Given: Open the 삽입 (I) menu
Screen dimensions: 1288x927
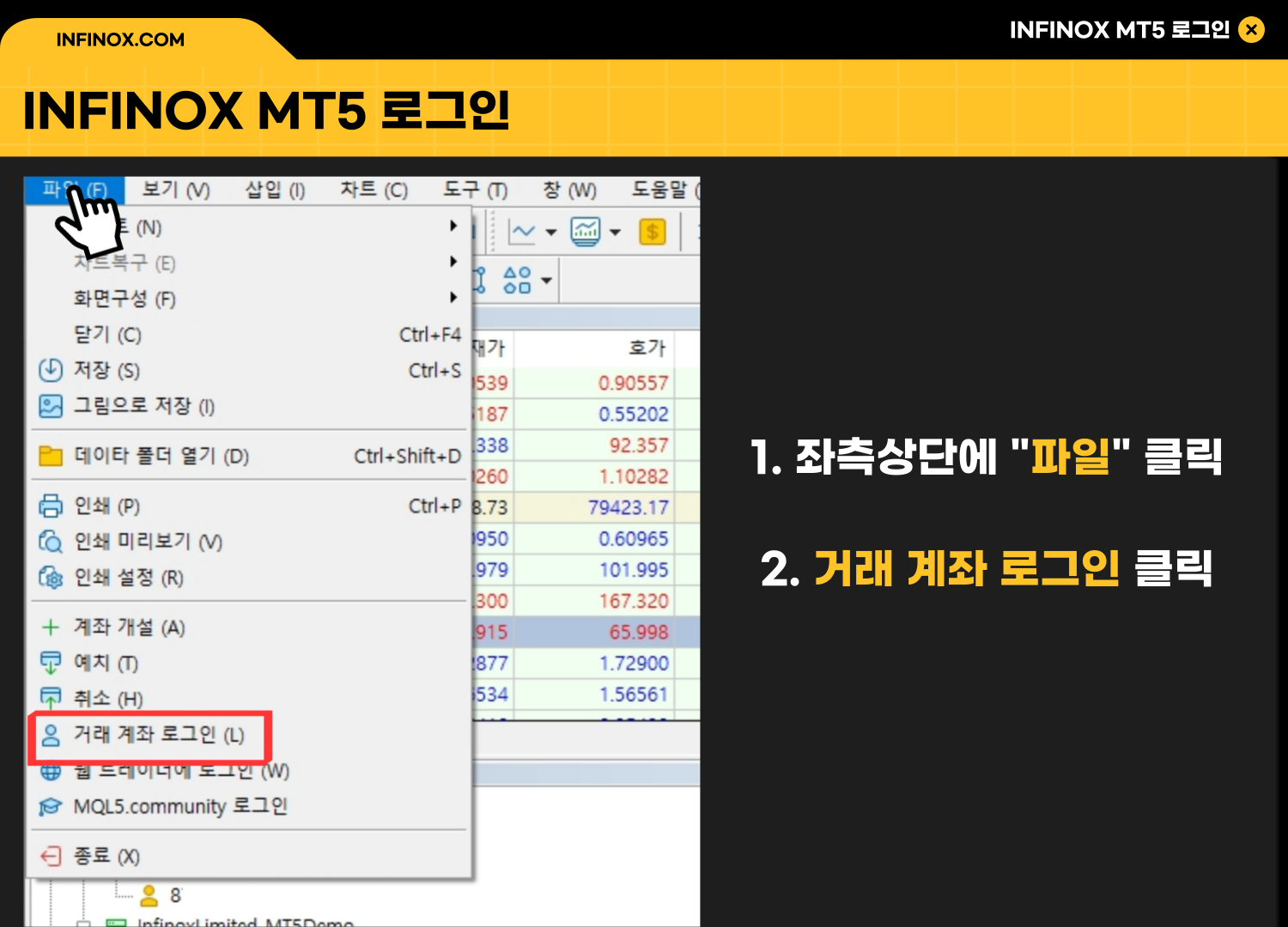Looking at the screenshot, I should 275,190.
